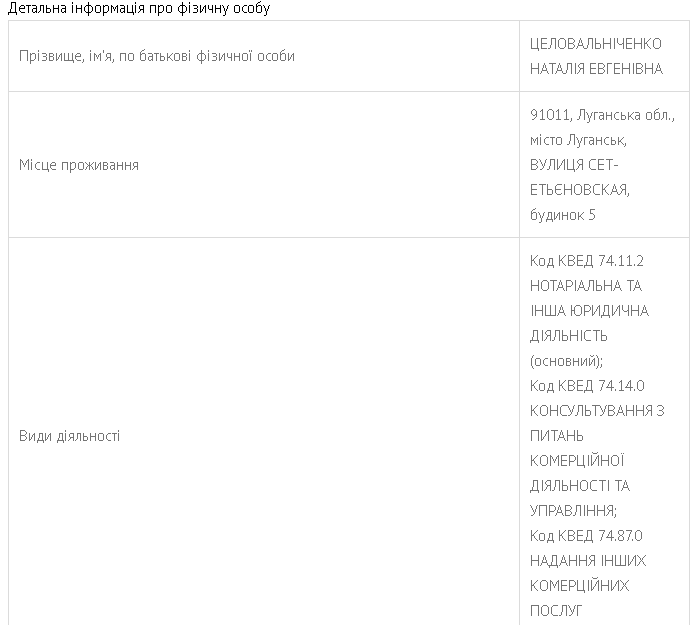
Task: Click the text 'НАТАЛІЯ ЕВГЕНІВНА'
Action: [596, 69]
